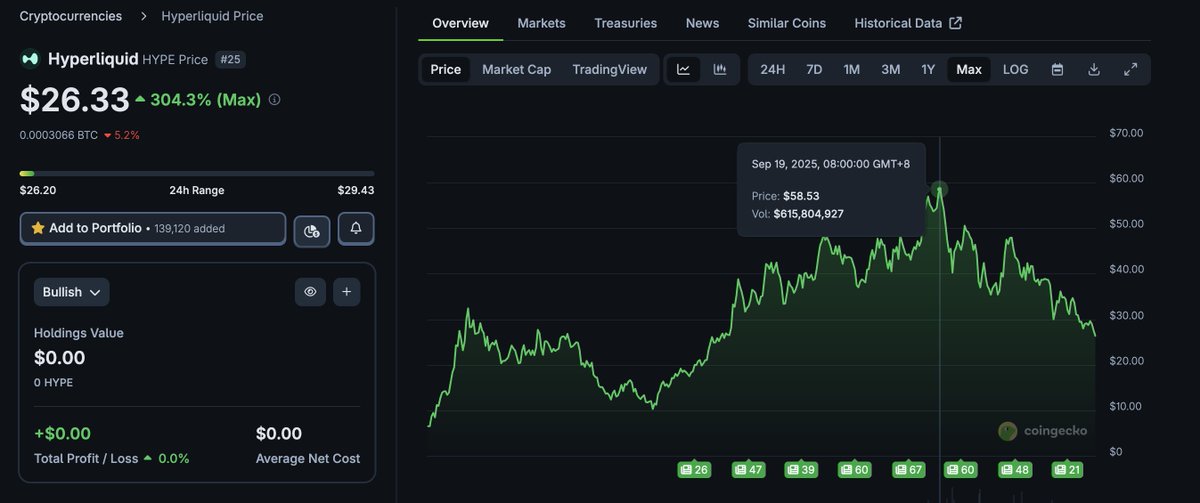The height and width of the screenshot is (503, 1200).
Task: Click the add transaction plus icon
Action: coord(346,292)
